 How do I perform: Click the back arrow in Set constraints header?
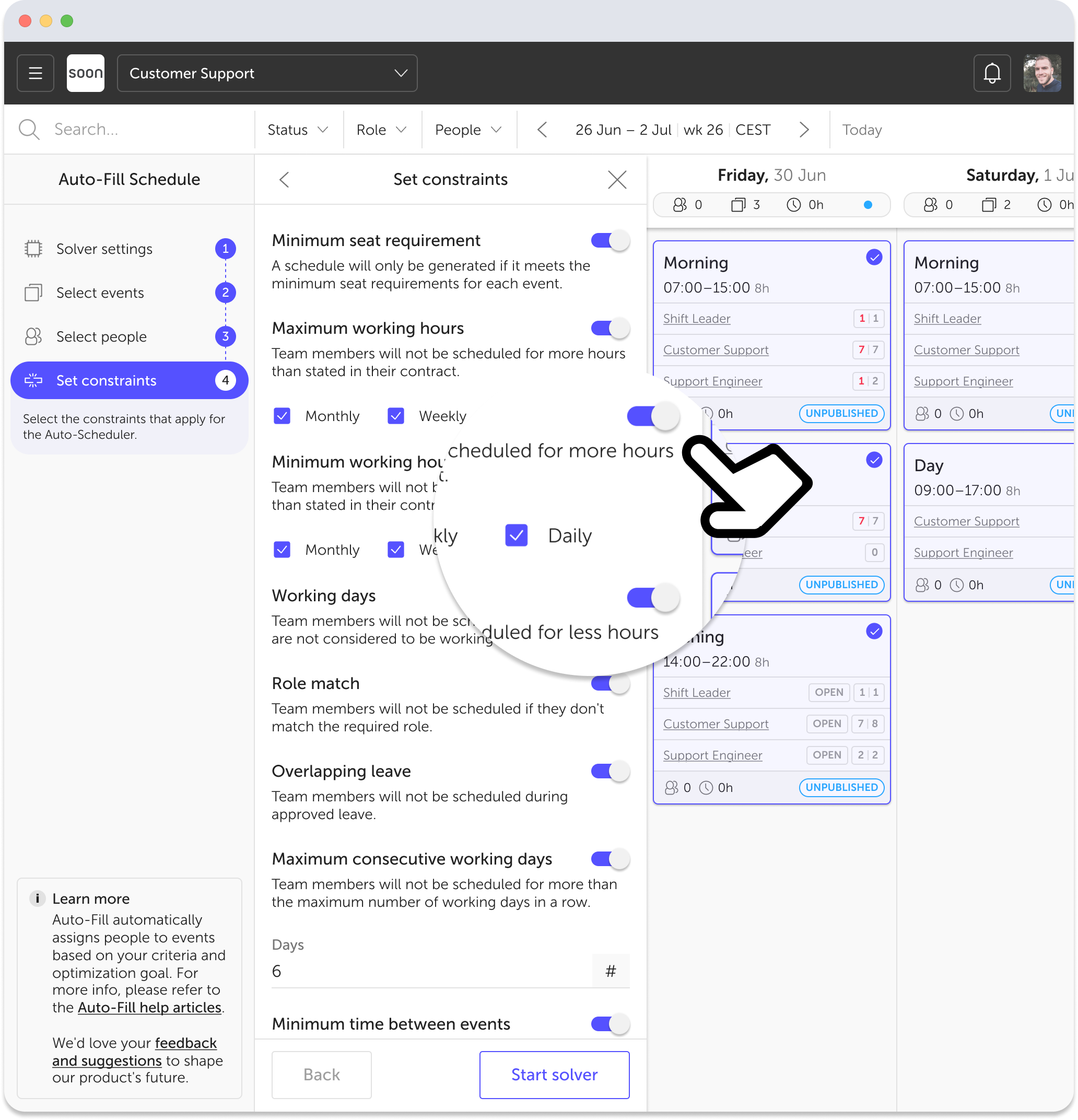pos(285,179)
